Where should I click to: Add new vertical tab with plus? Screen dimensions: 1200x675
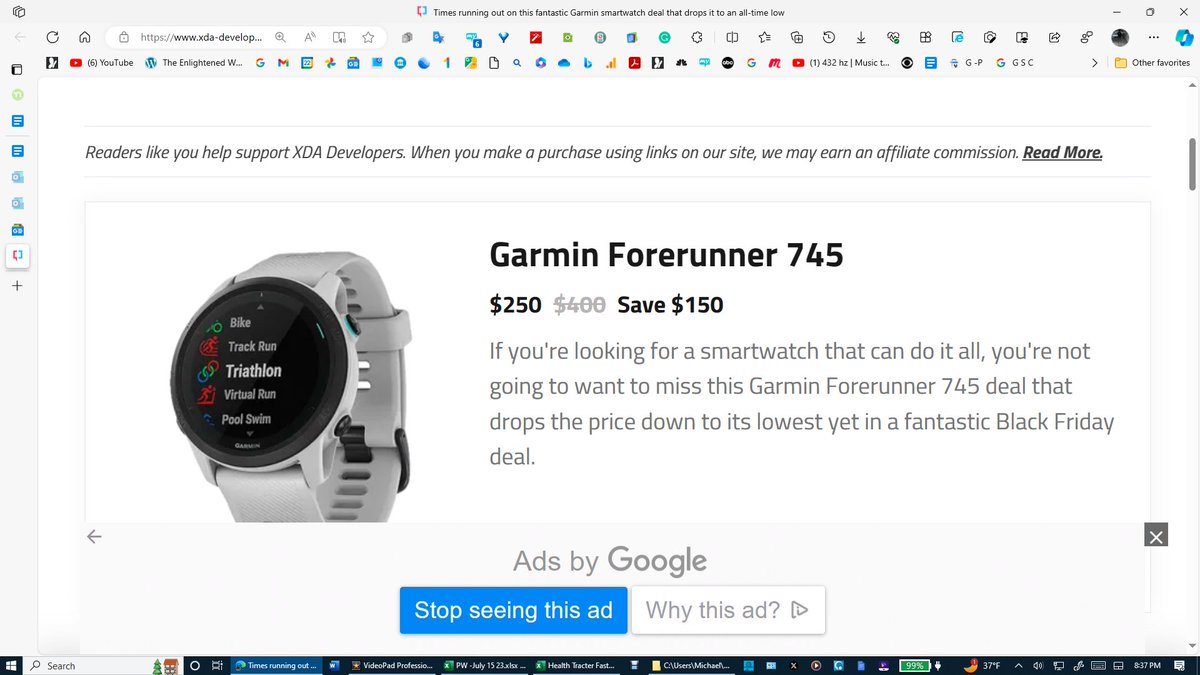[17, 286]
